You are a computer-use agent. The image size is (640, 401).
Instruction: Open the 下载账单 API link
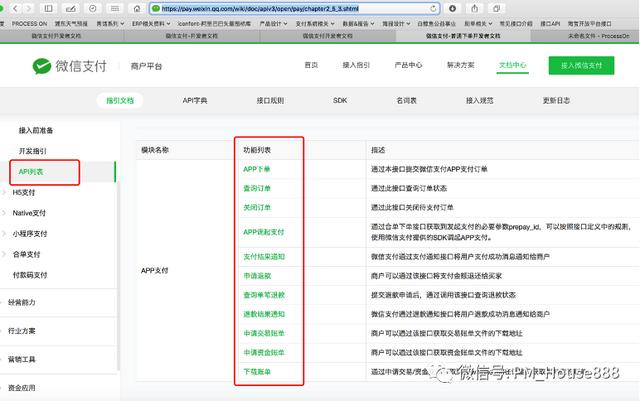tap(257, 372)
